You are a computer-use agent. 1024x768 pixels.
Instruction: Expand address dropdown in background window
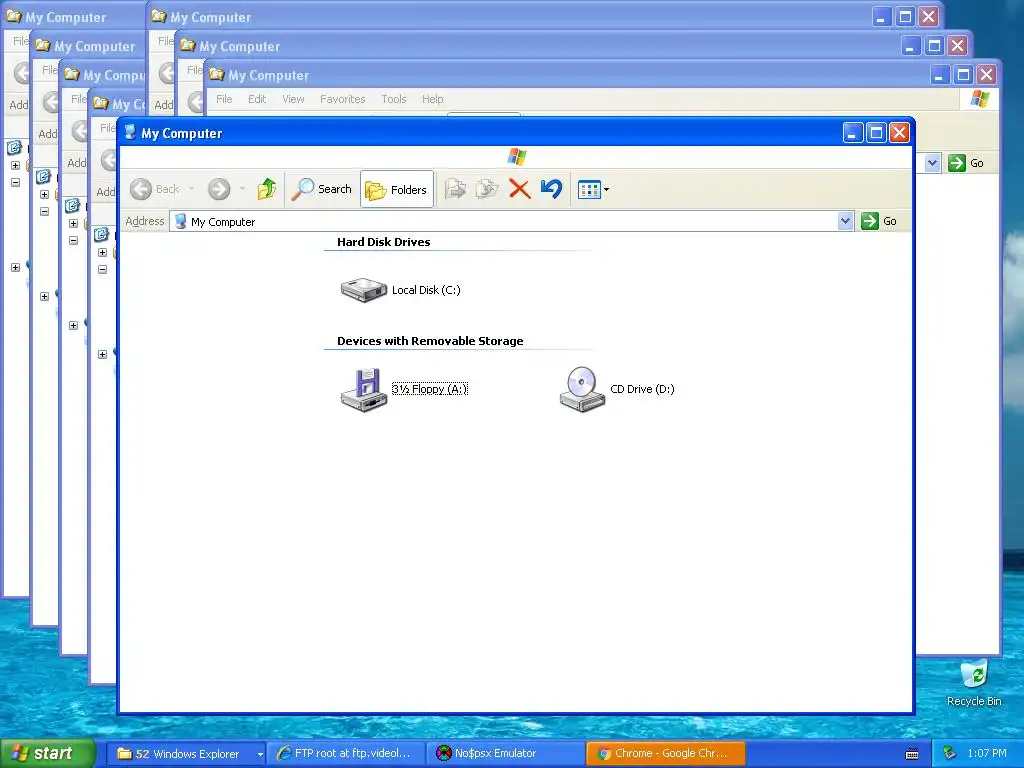tap(933, 163)
